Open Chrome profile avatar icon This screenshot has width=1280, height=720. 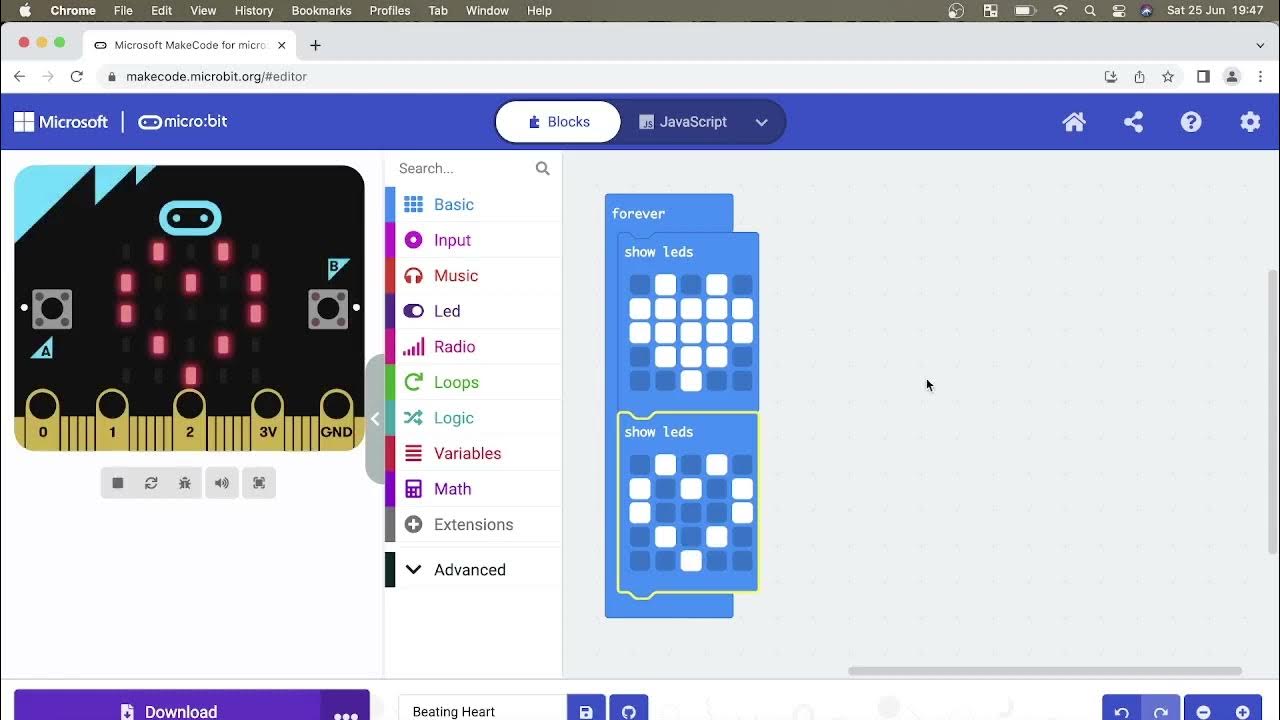tap(1232, 77)
